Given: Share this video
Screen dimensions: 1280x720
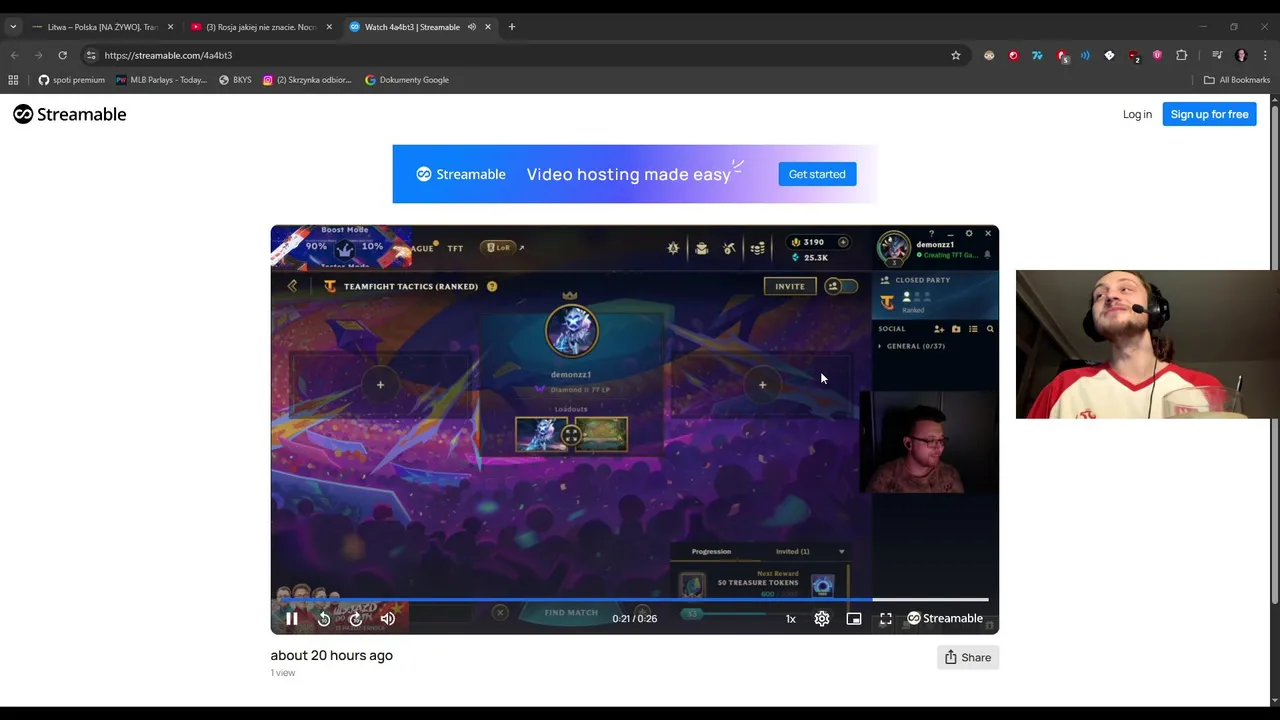Looking at the screenshot, I should pyautogui.click(x=968, y=657).
